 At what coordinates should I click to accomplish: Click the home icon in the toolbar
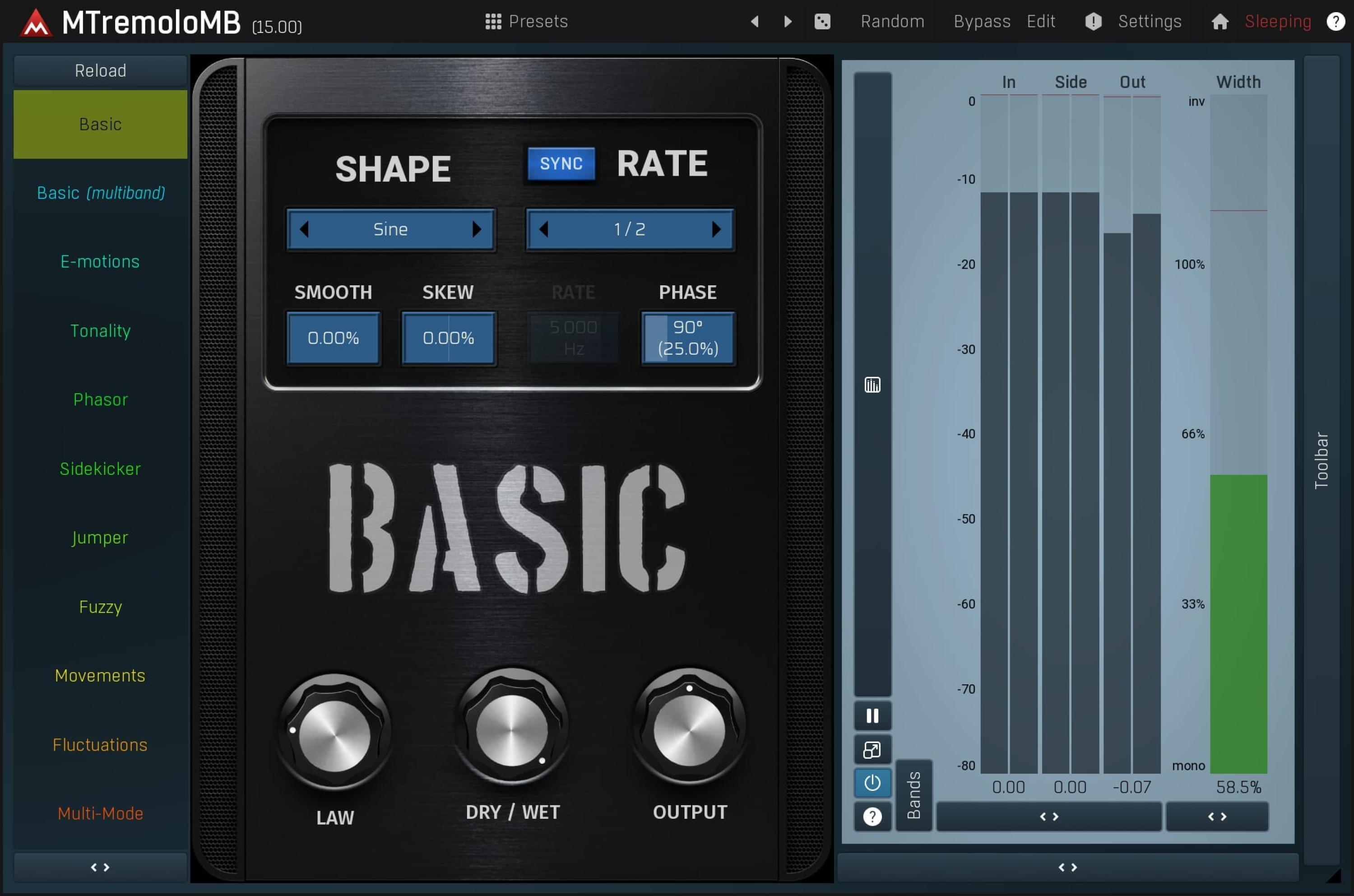(x=1220, y=21)
